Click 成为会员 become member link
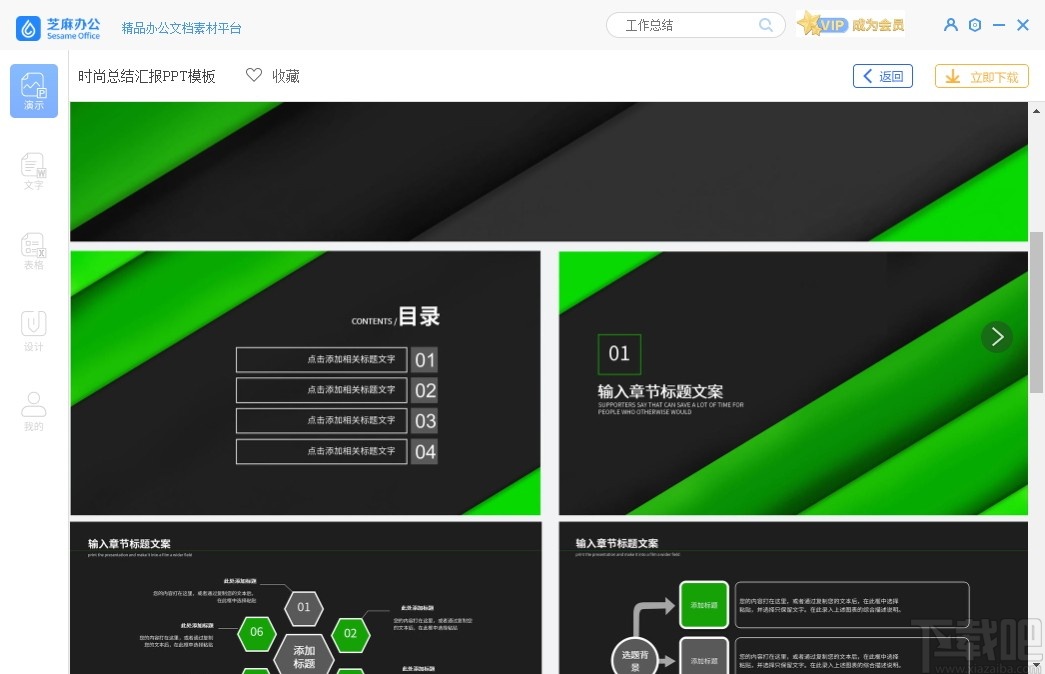Image resolution: width=1045 pixels, height=674 pixels. 878,25
